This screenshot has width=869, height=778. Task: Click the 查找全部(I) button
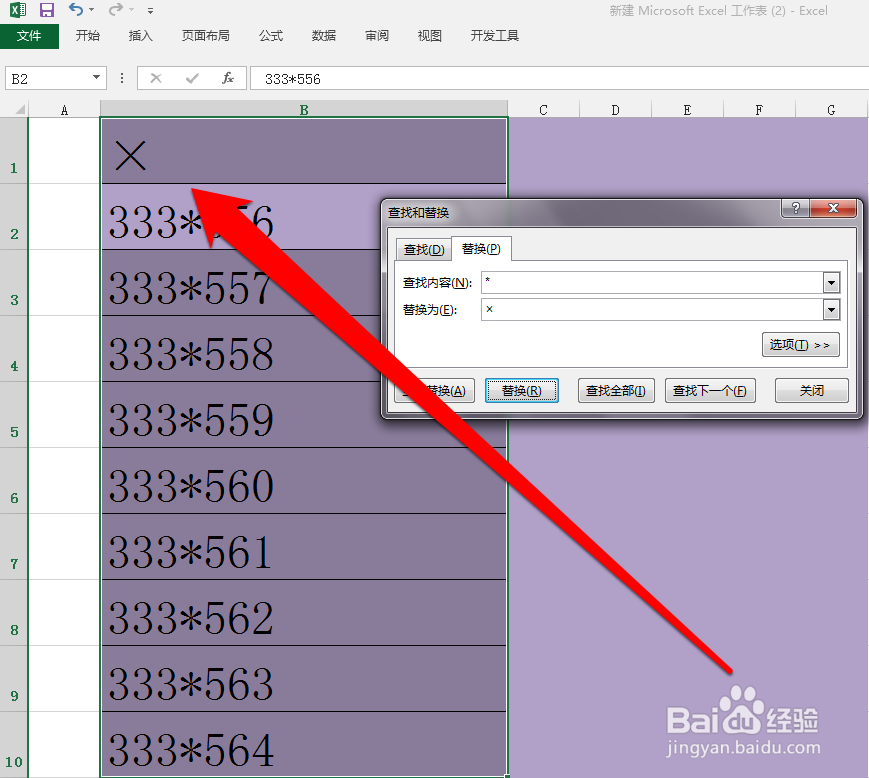coord(616,391)
